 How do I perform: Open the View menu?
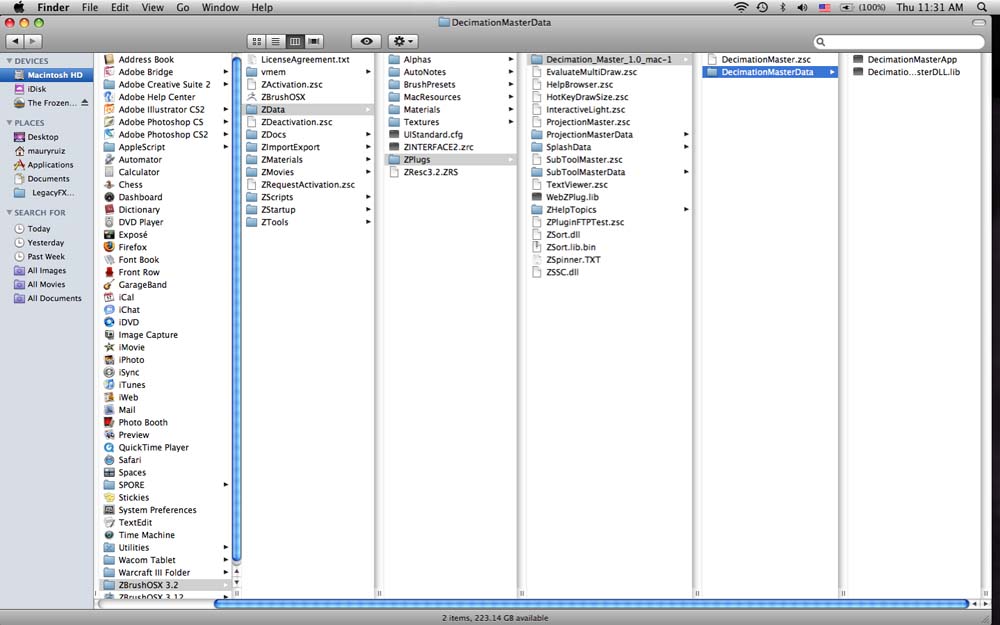152,7
